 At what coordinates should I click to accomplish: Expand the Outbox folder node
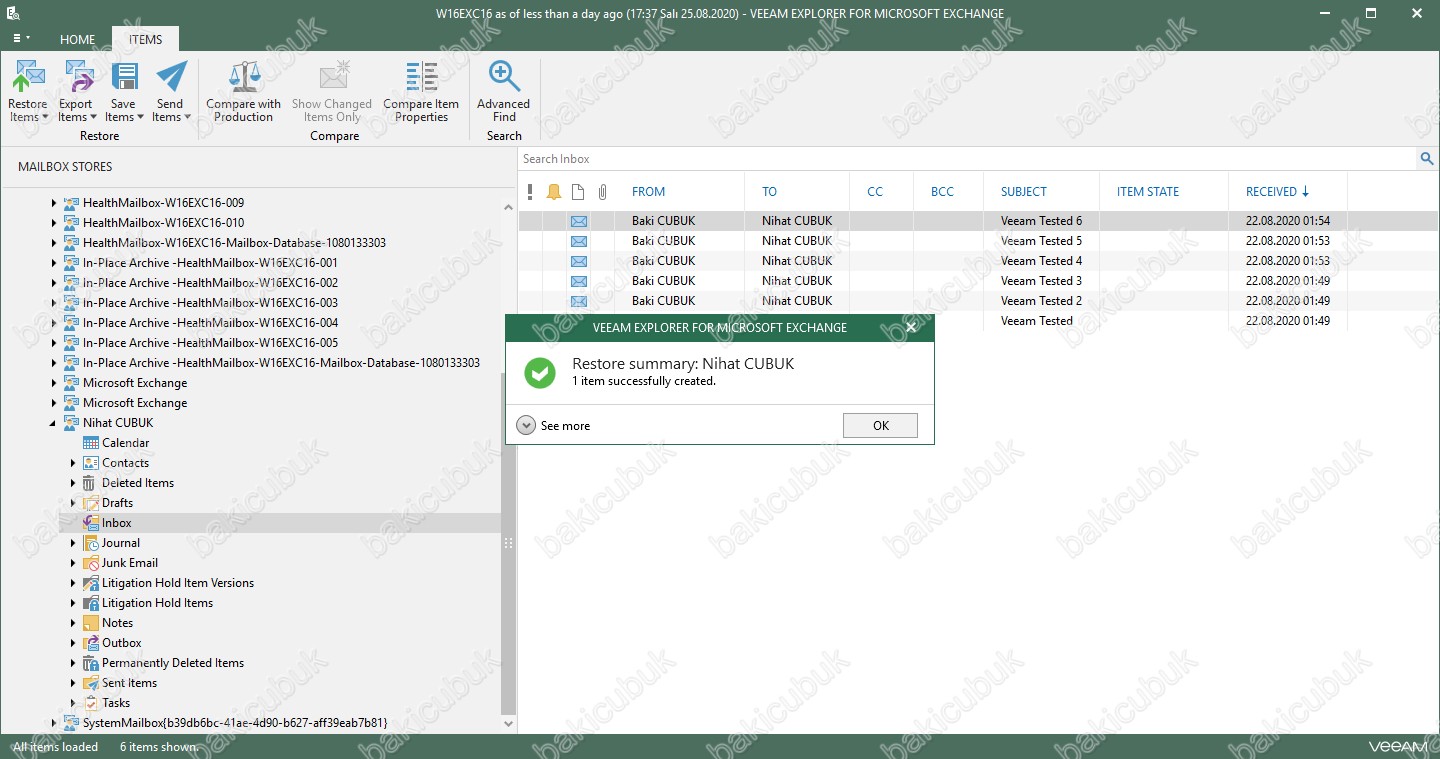(x=73, y=643)
